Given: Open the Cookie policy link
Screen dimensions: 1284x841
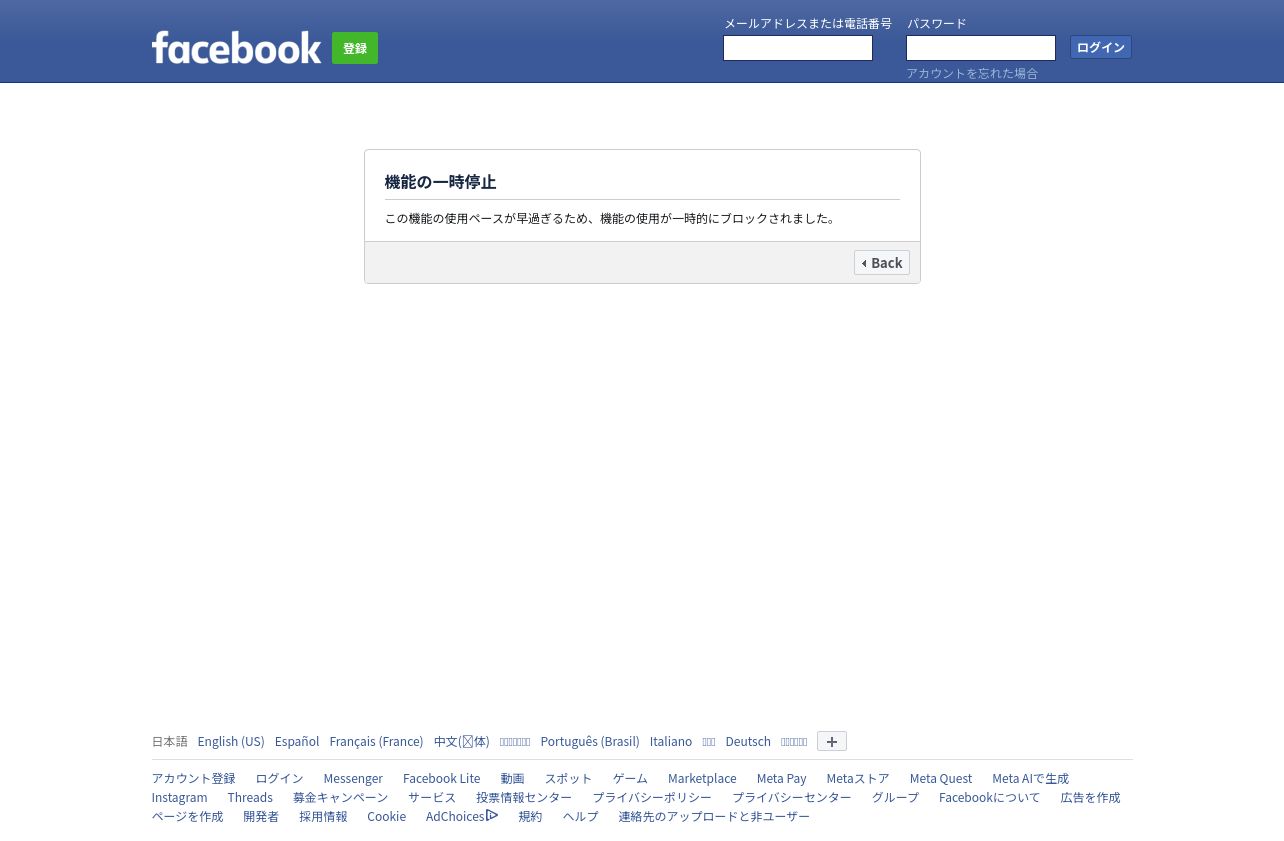Looking at the screenshot, I should [387, 816].
